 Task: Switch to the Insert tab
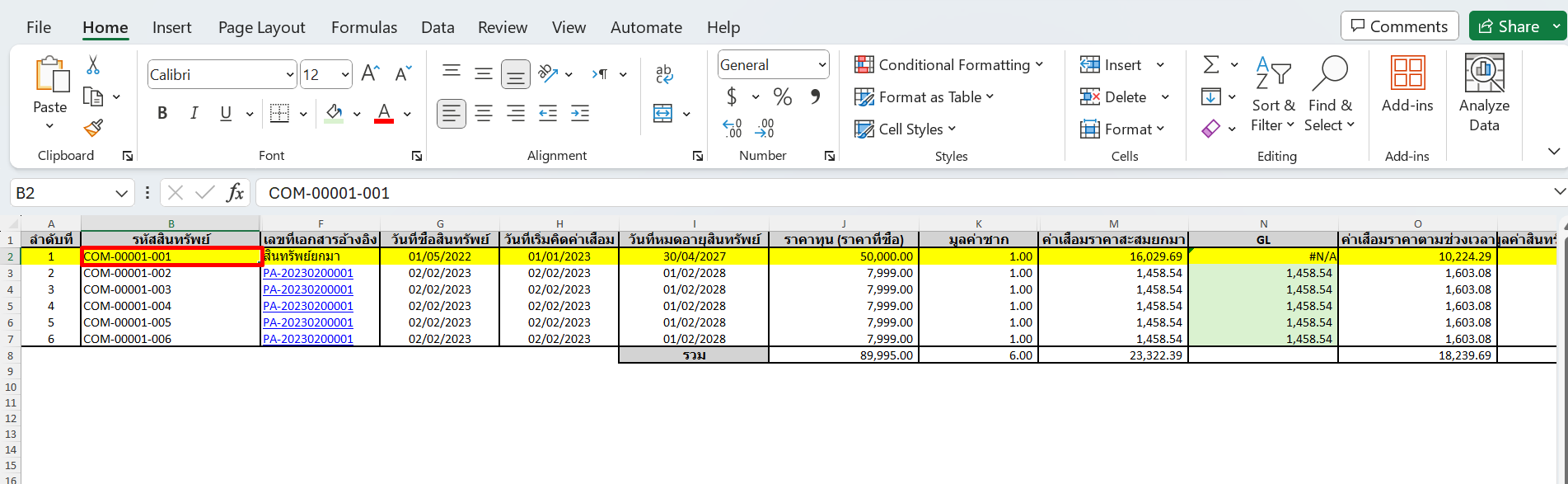pyautogui.click(x=172, y=27)
